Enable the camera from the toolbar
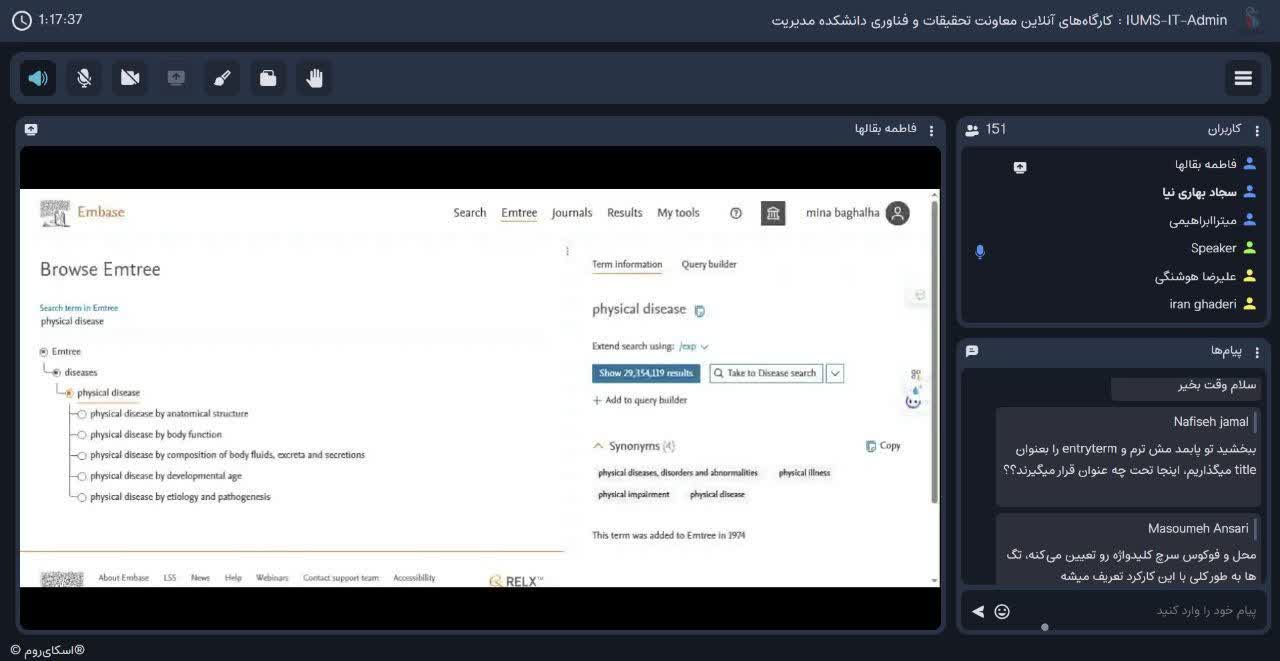1280x661 pixels. coord(130,78)
